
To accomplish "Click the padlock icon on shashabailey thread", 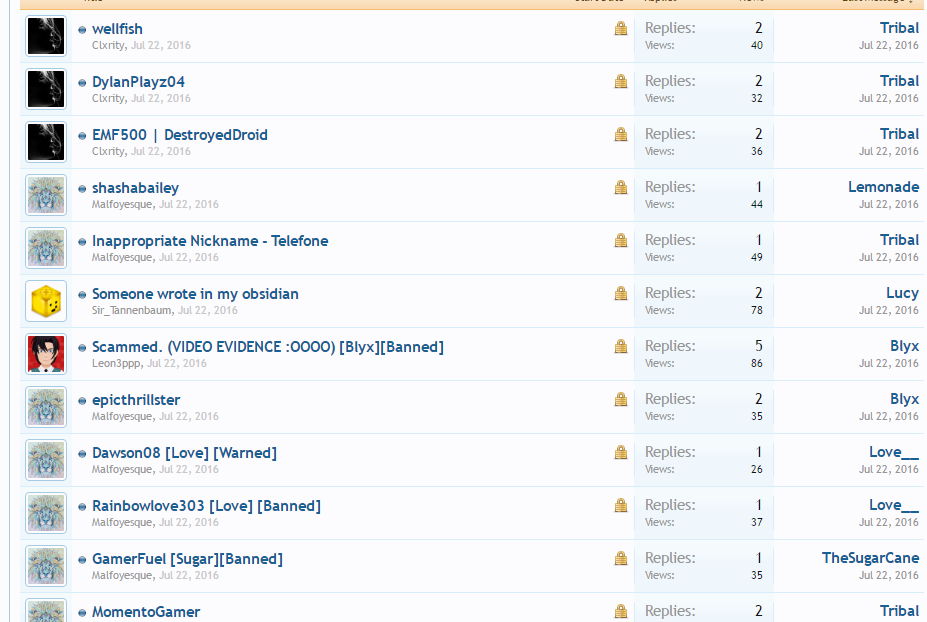I will (x=621, y=187).
